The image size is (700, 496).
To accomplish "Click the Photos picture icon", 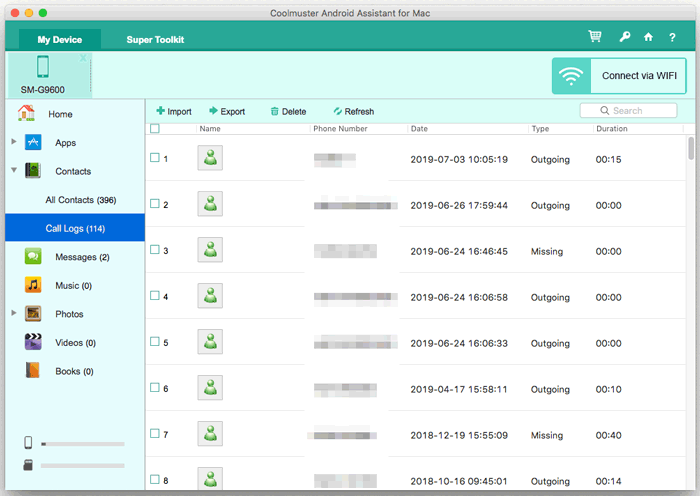I will point(33,313).
